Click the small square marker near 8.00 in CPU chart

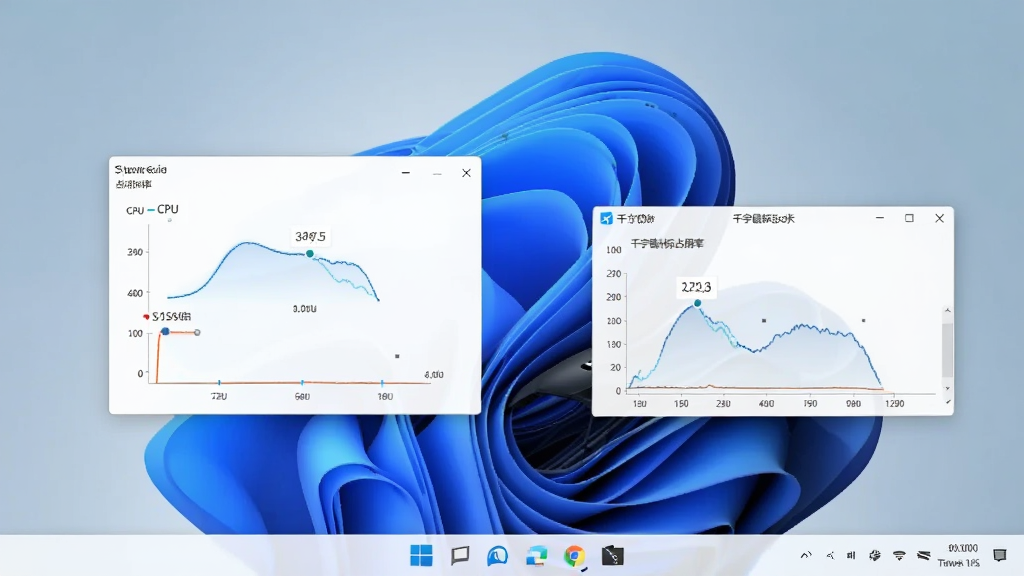[x=397, y=357]
